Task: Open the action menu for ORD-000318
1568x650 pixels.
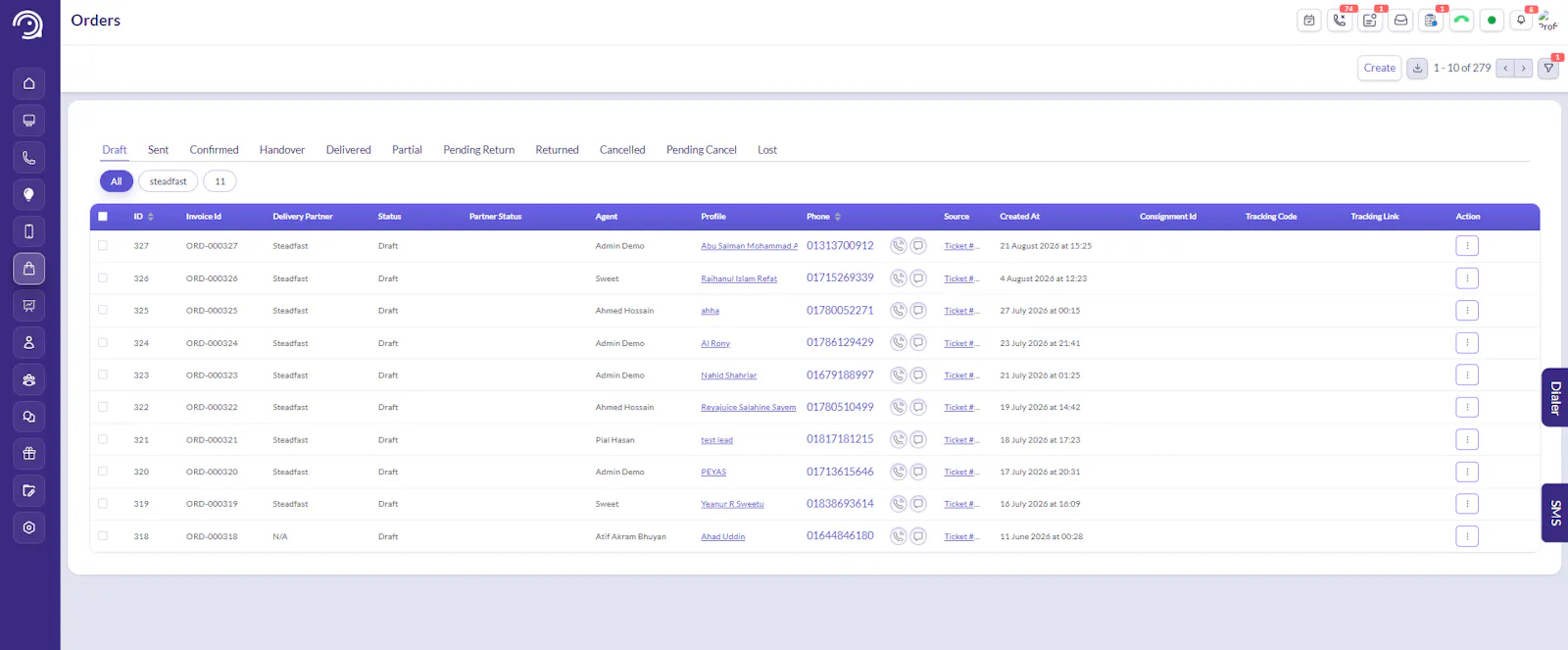Action: 1467,536
